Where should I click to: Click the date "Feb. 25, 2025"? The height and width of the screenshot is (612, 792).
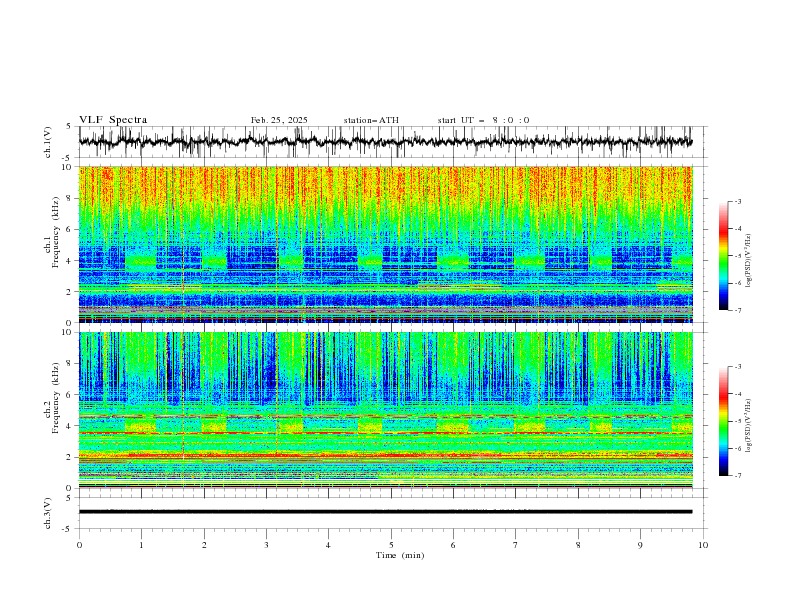coord(279,120)
